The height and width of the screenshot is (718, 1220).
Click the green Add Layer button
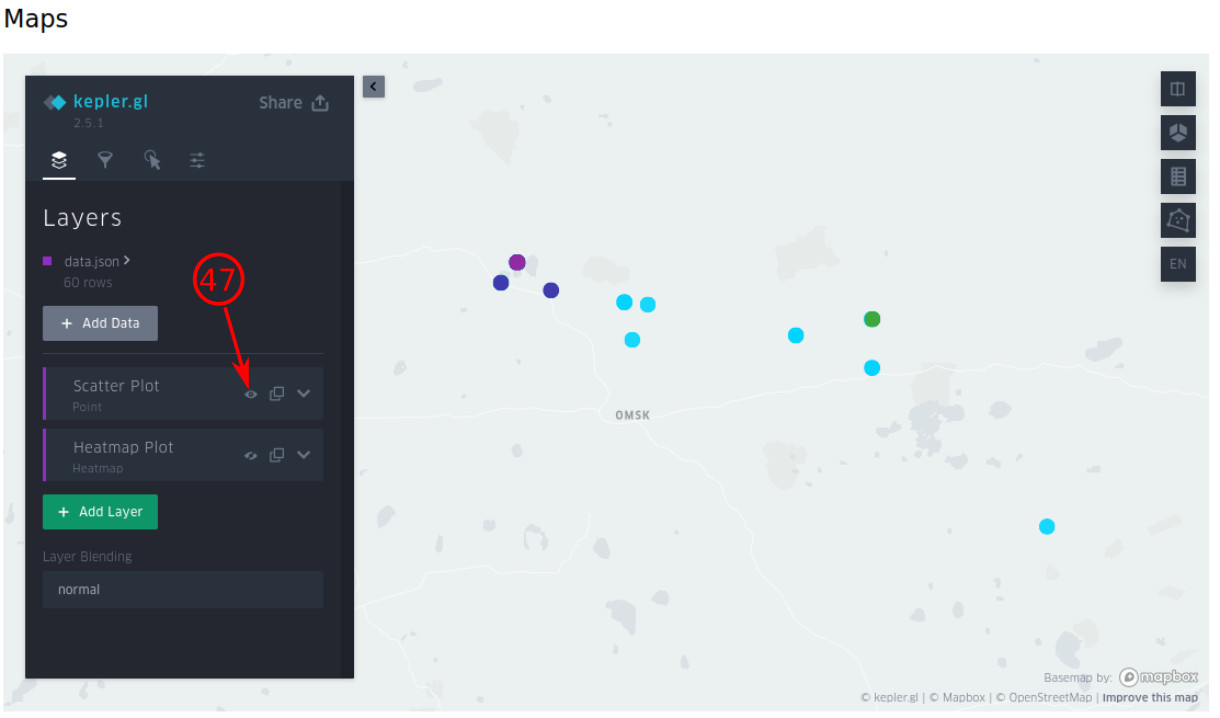[x=100, y=512]
